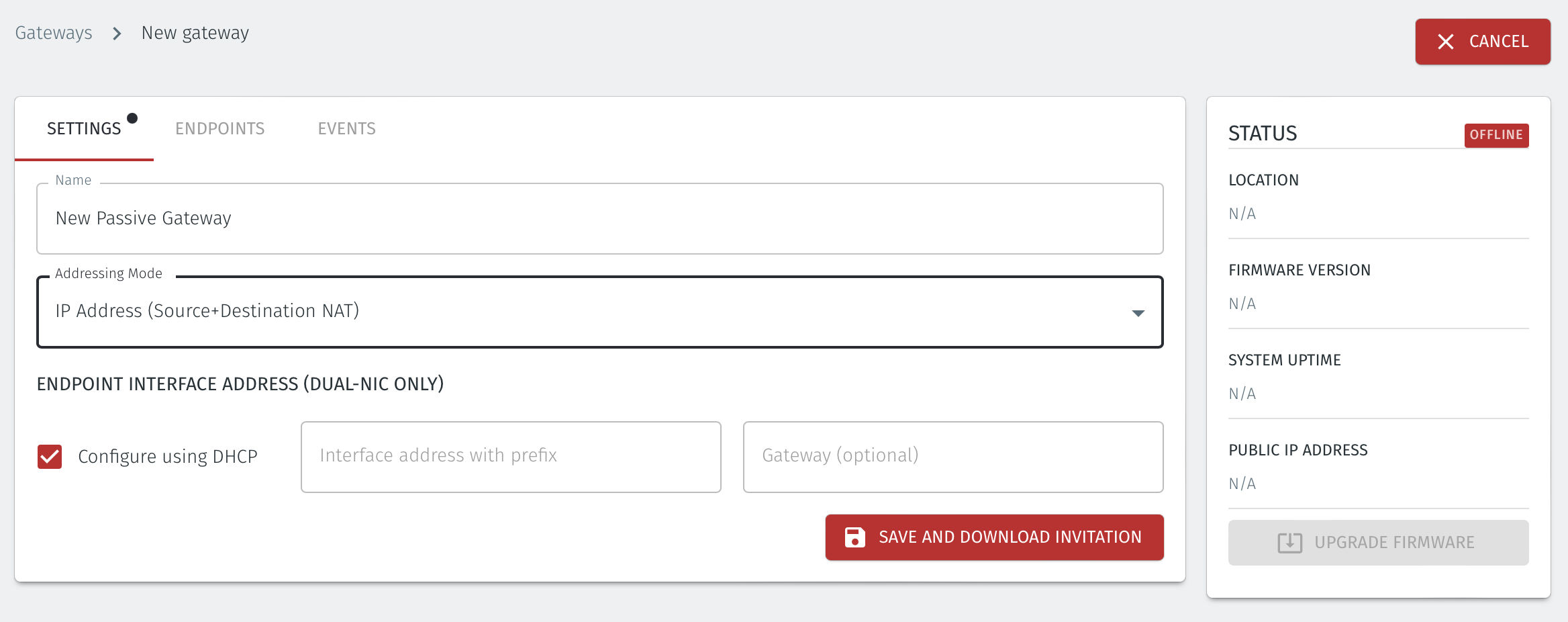Cancel new gateway creation

1483,42
